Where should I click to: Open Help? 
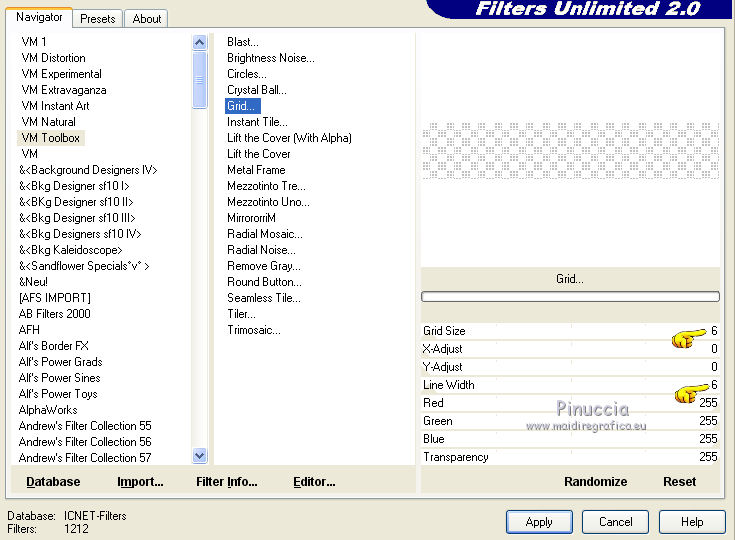coord(692,522)
